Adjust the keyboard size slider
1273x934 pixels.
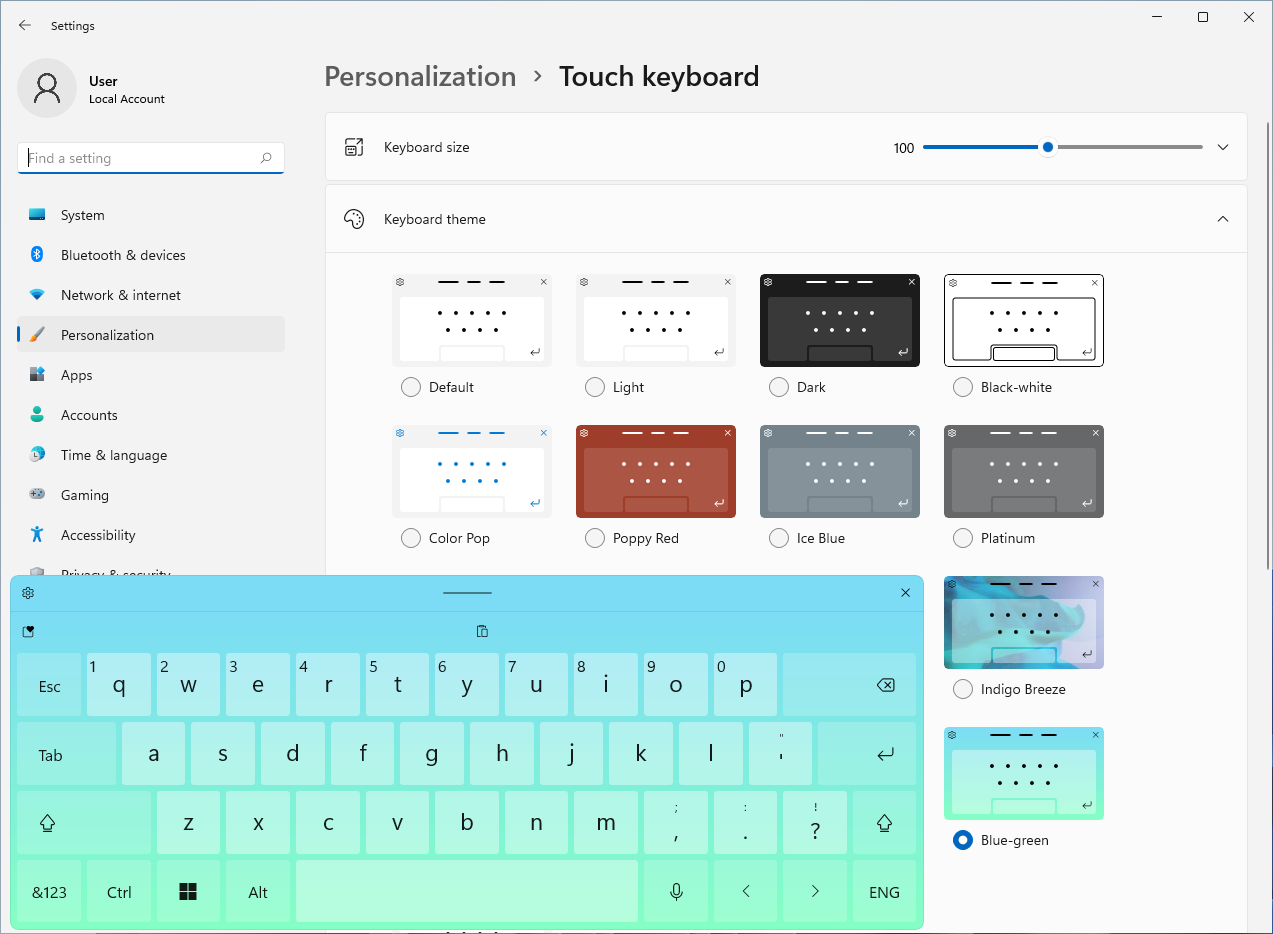(x=1047, y=146)
